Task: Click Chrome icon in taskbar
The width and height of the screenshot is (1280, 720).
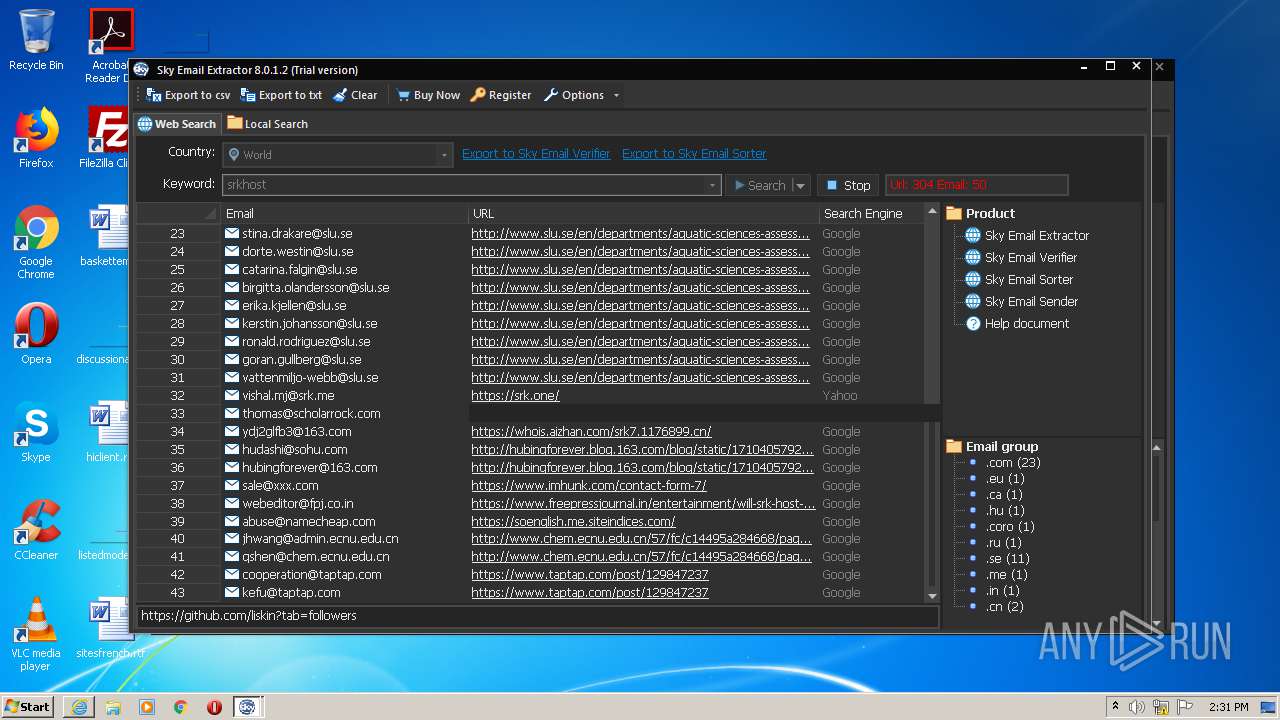Action: [180, 707]
